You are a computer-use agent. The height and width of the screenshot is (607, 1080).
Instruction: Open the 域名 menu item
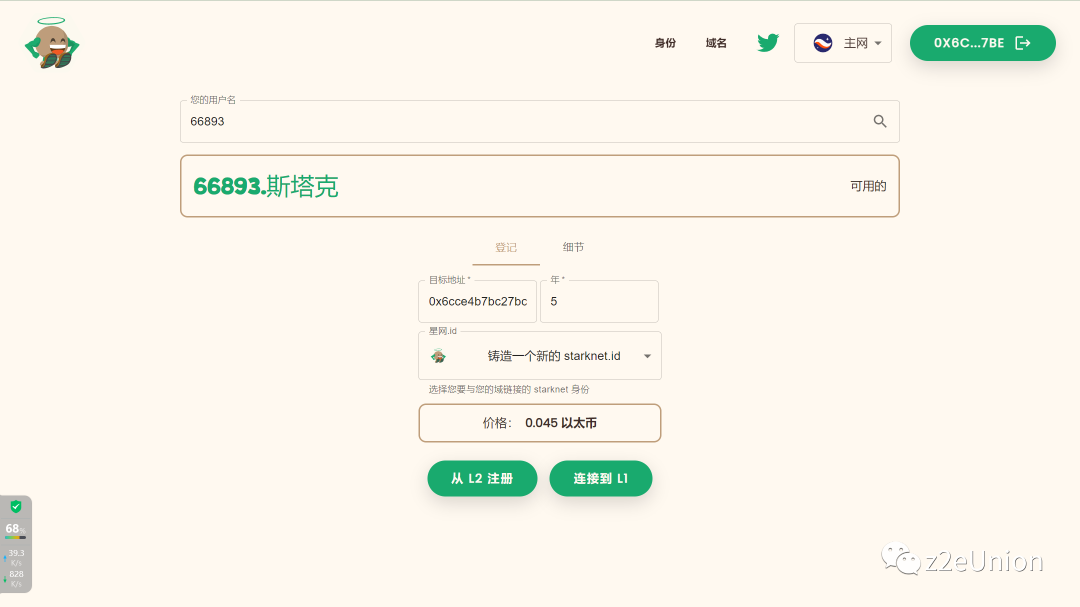coord(716,43)
